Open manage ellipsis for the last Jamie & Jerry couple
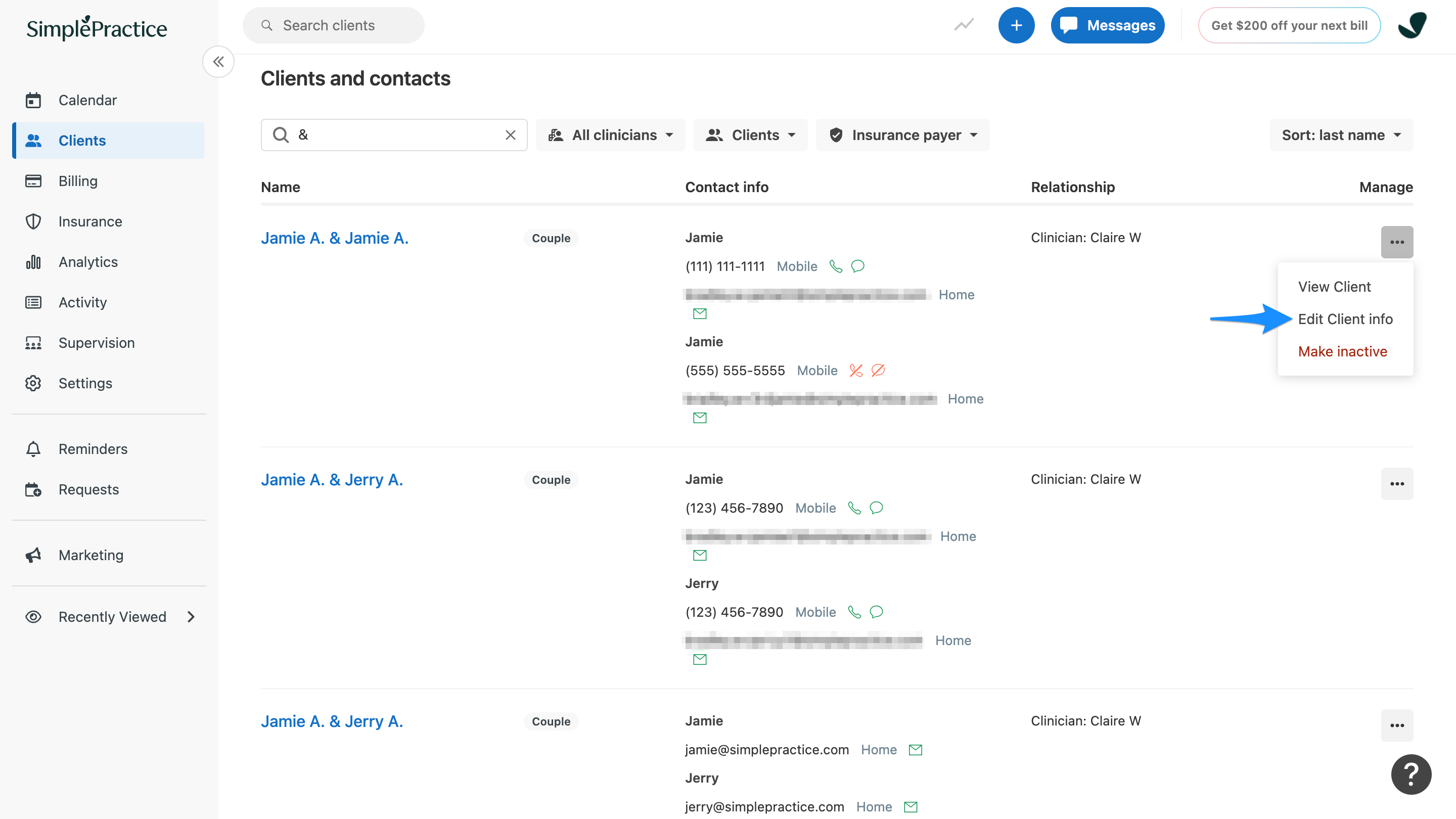 coord(1397,726)
